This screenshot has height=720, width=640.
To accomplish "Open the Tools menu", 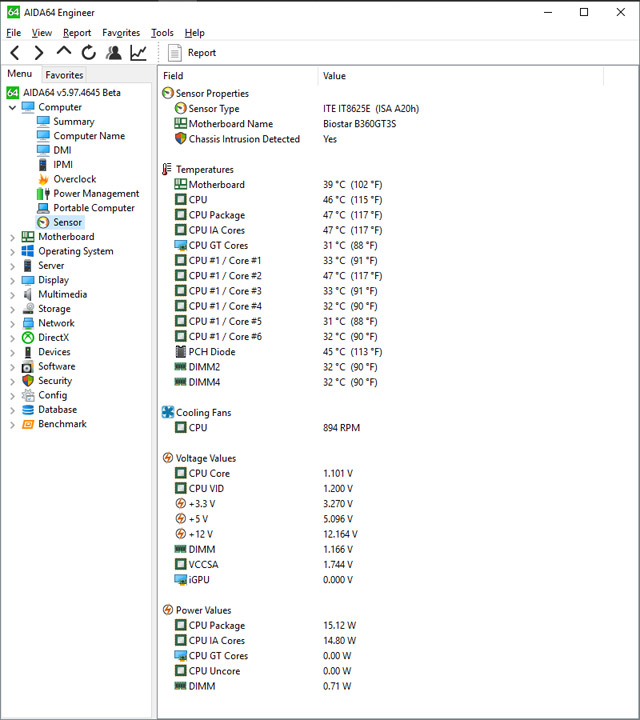I will tap(162, 33).
